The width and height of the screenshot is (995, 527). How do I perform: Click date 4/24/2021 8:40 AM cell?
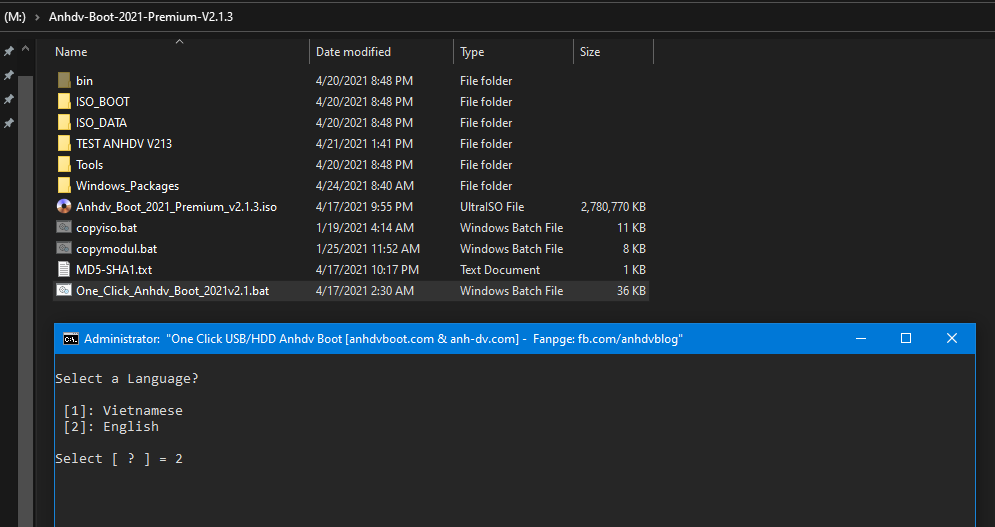[x=365, y=185]
